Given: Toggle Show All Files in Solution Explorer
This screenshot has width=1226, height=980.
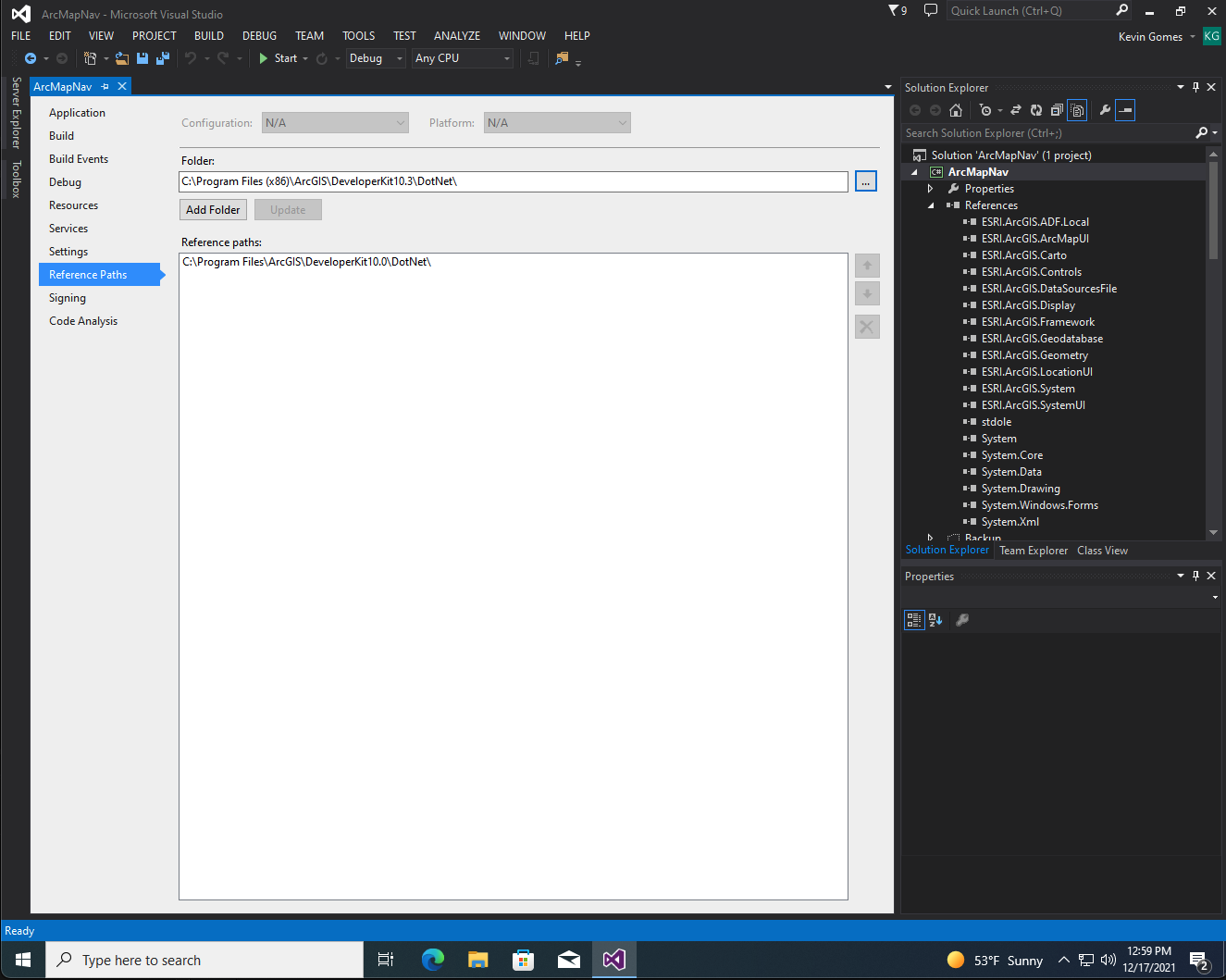Looking at the screenshot, I should (x=1077, y=110).
